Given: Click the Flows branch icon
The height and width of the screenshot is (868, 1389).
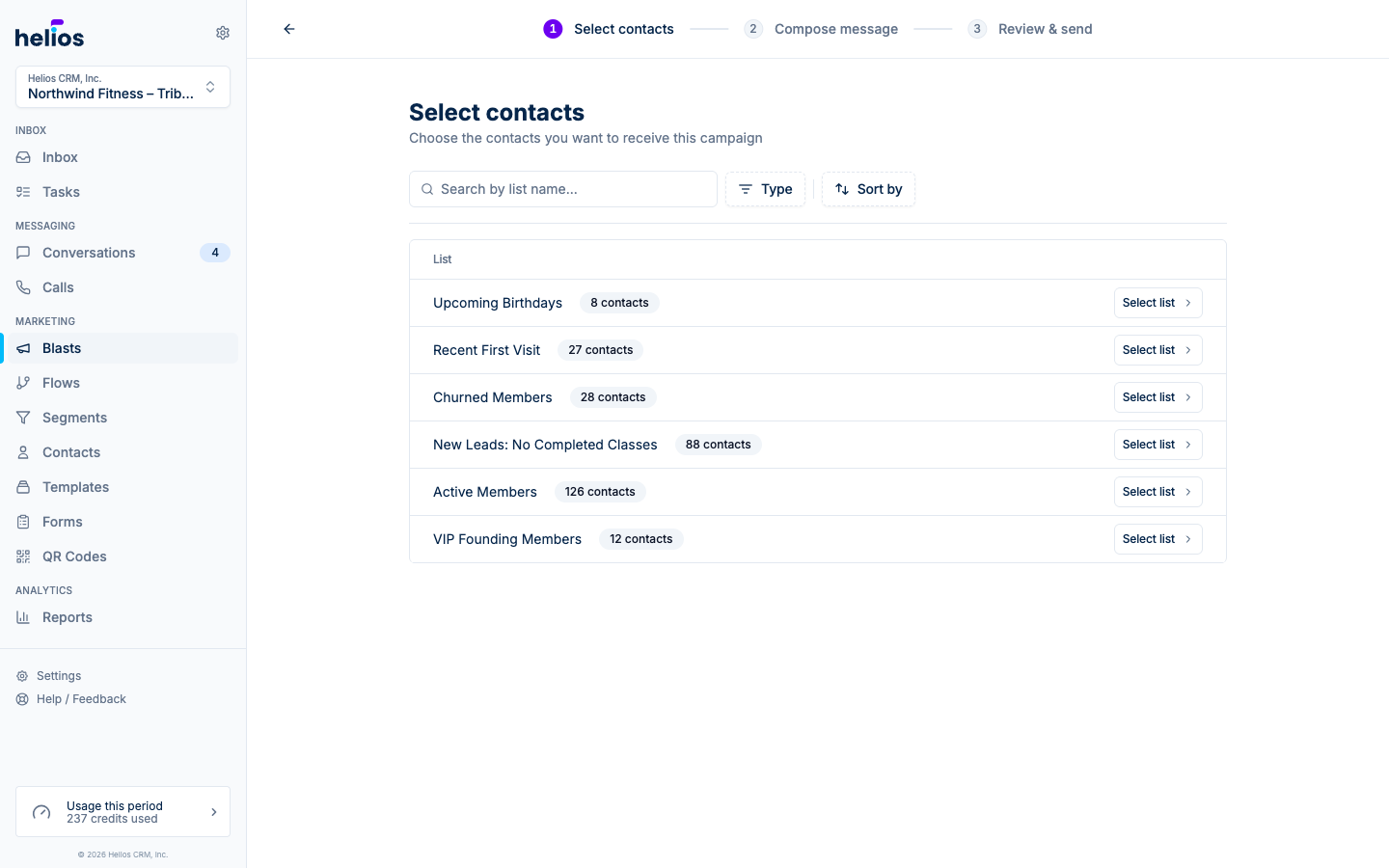Looking at the screenshot, I should [x=23, y=383].
